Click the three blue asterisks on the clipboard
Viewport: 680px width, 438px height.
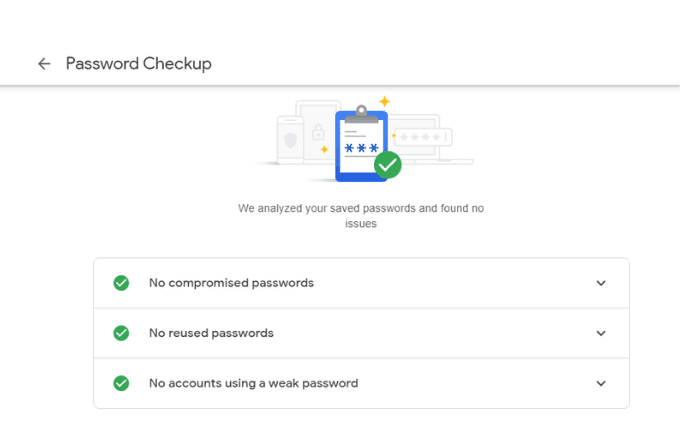[360, 148]
